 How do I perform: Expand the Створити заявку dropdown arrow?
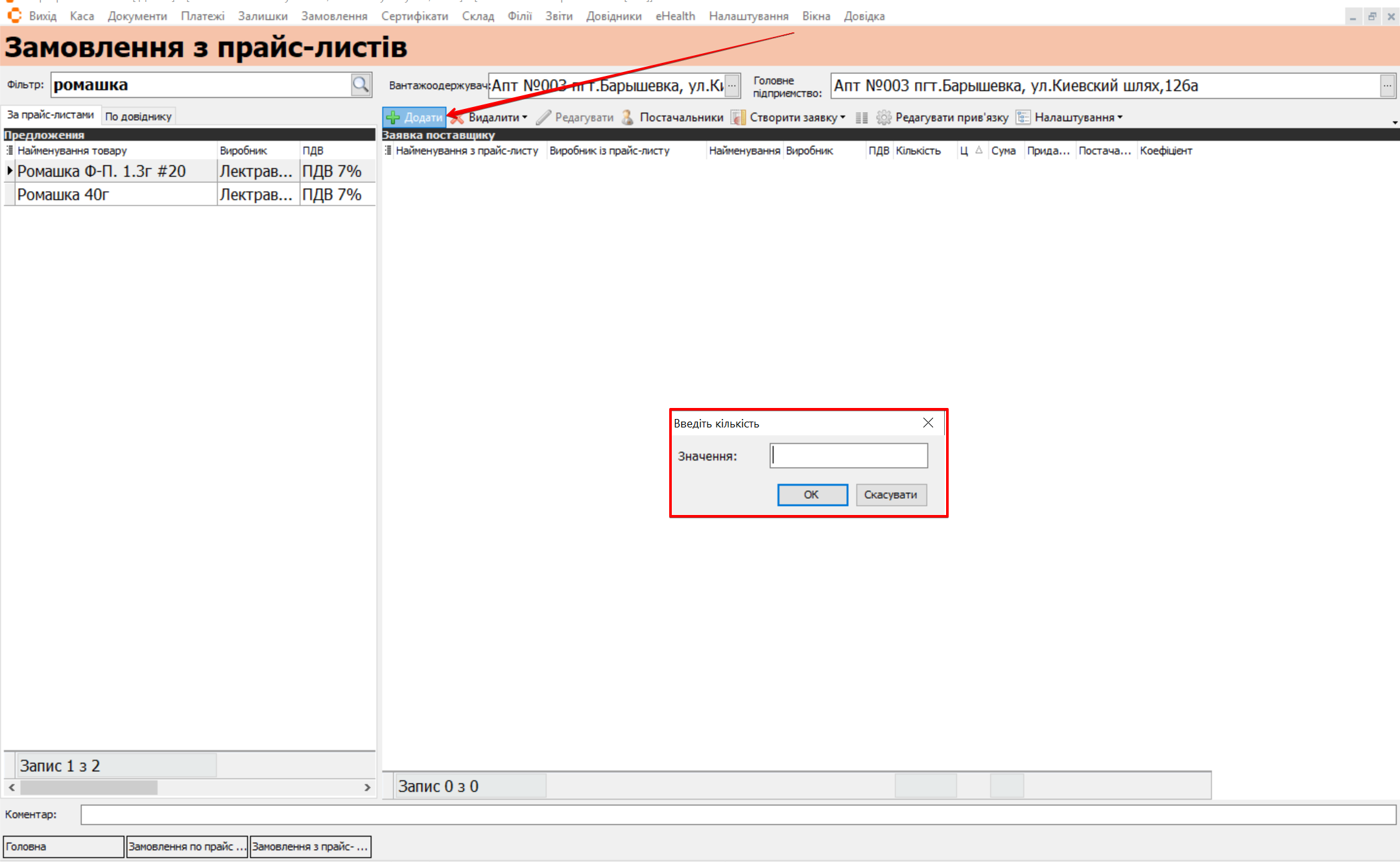tap(843, 117)
